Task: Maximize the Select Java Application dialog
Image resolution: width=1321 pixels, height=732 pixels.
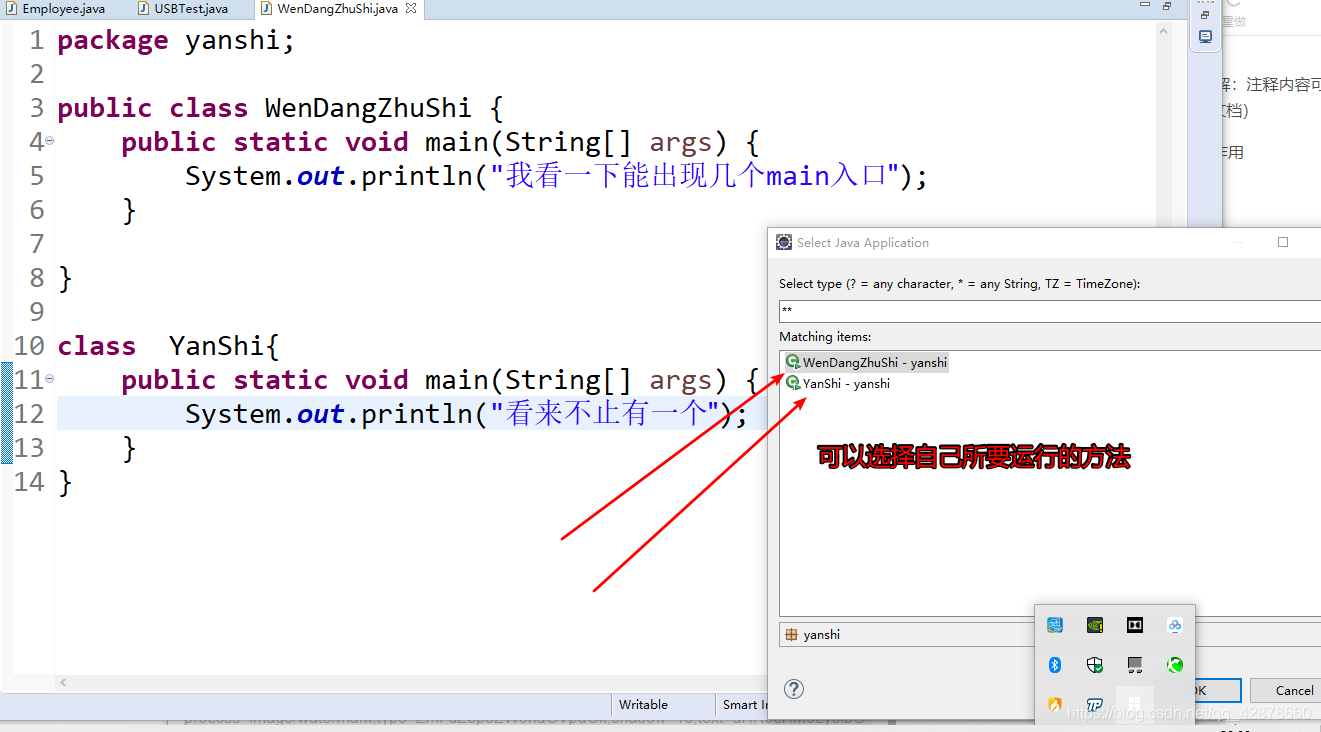Action: point(1283,242)
